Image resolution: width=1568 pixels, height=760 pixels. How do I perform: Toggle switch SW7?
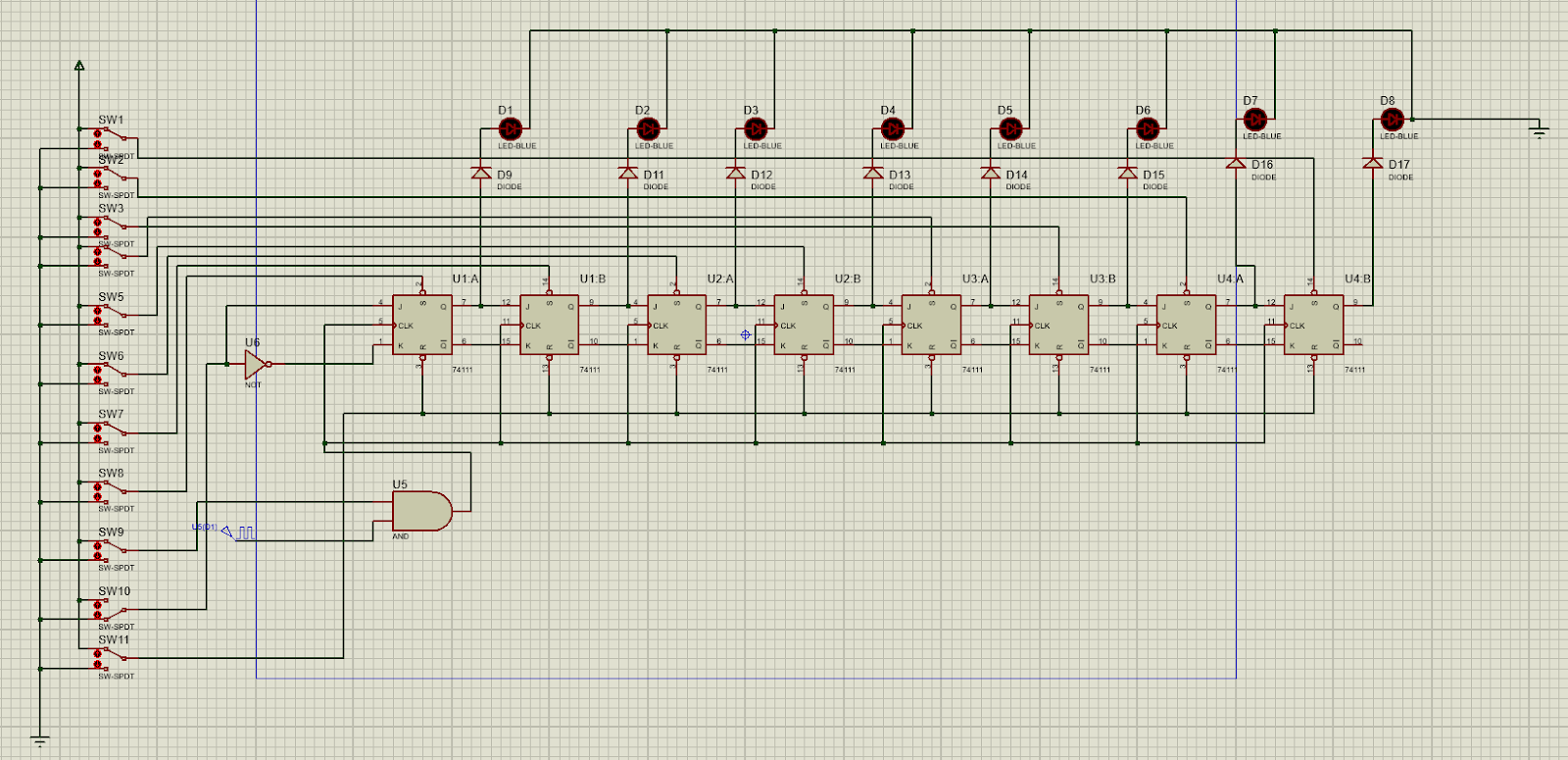tap(112, 432)
